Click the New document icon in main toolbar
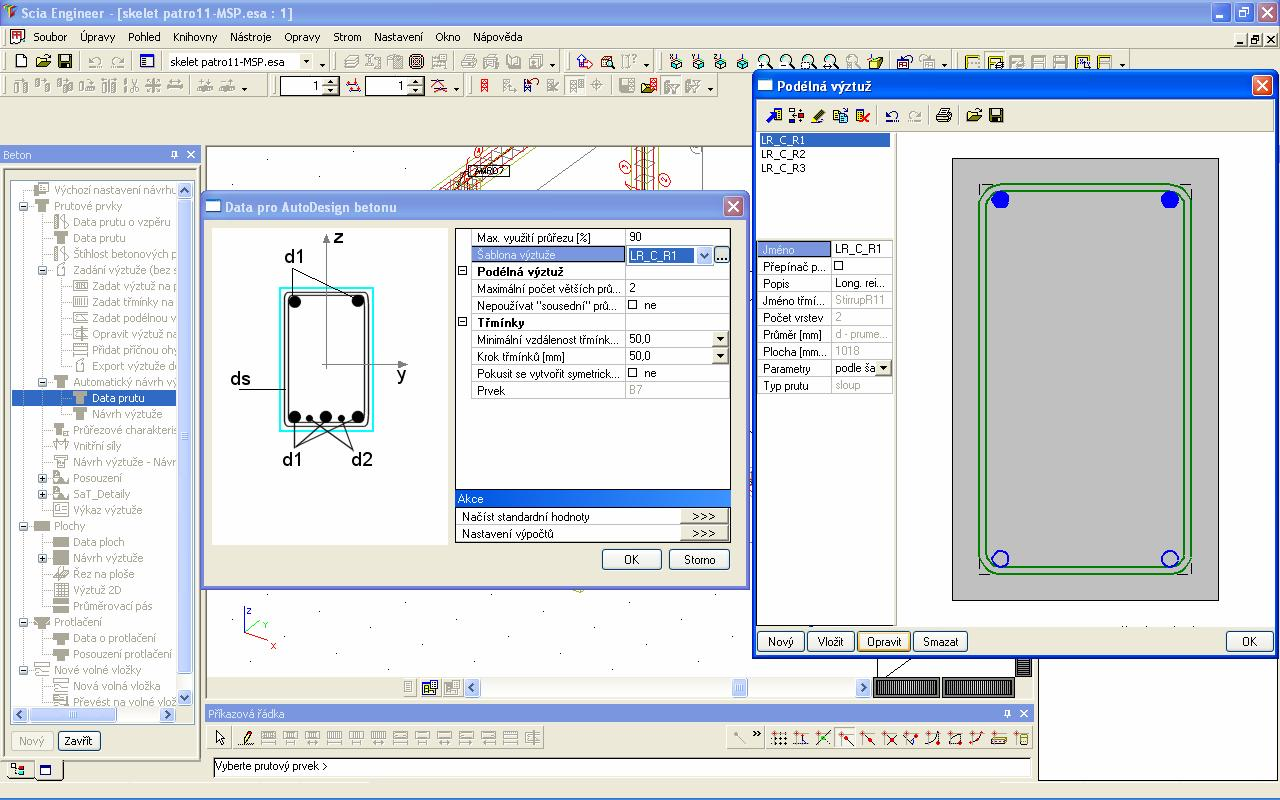This screenshot has width=1280, height=800. 21,62
